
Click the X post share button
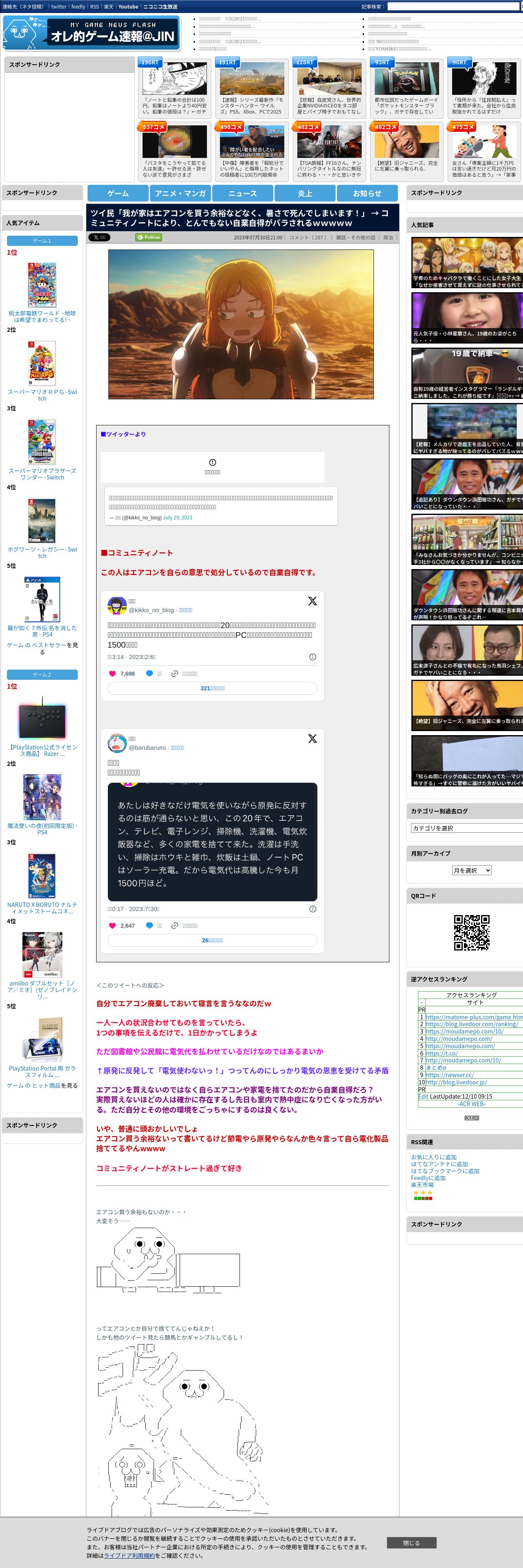99,237
